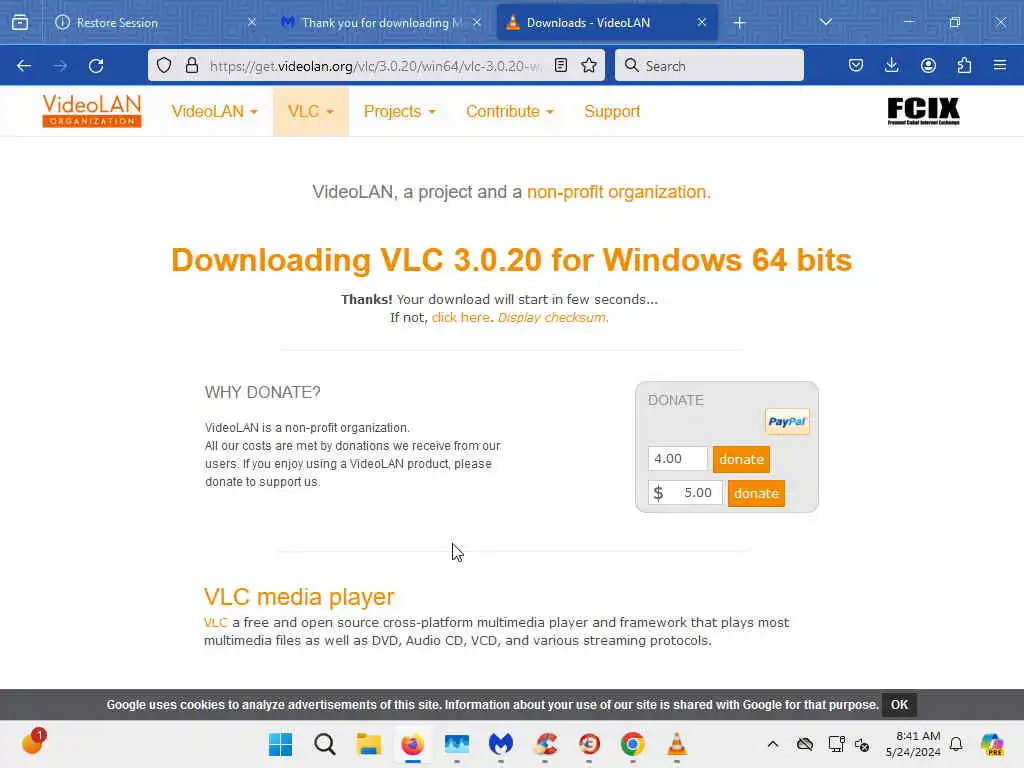The image size is (1024, 768).
Task: Follow the non-profit organization link
Action: [618, 192]
